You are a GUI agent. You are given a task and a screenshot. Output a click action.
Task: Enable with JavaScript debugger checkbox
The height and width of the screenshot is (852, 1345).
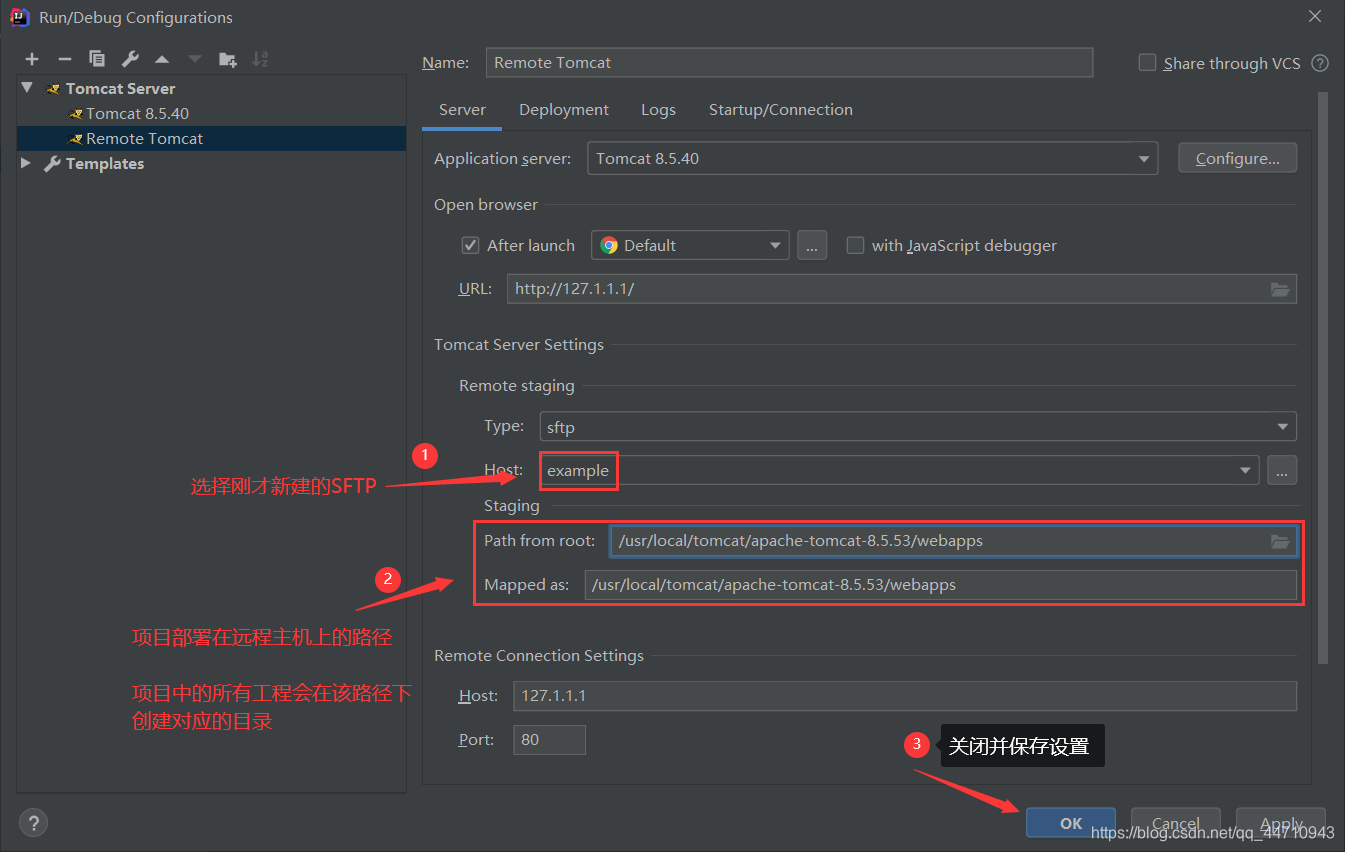[855, 245]
